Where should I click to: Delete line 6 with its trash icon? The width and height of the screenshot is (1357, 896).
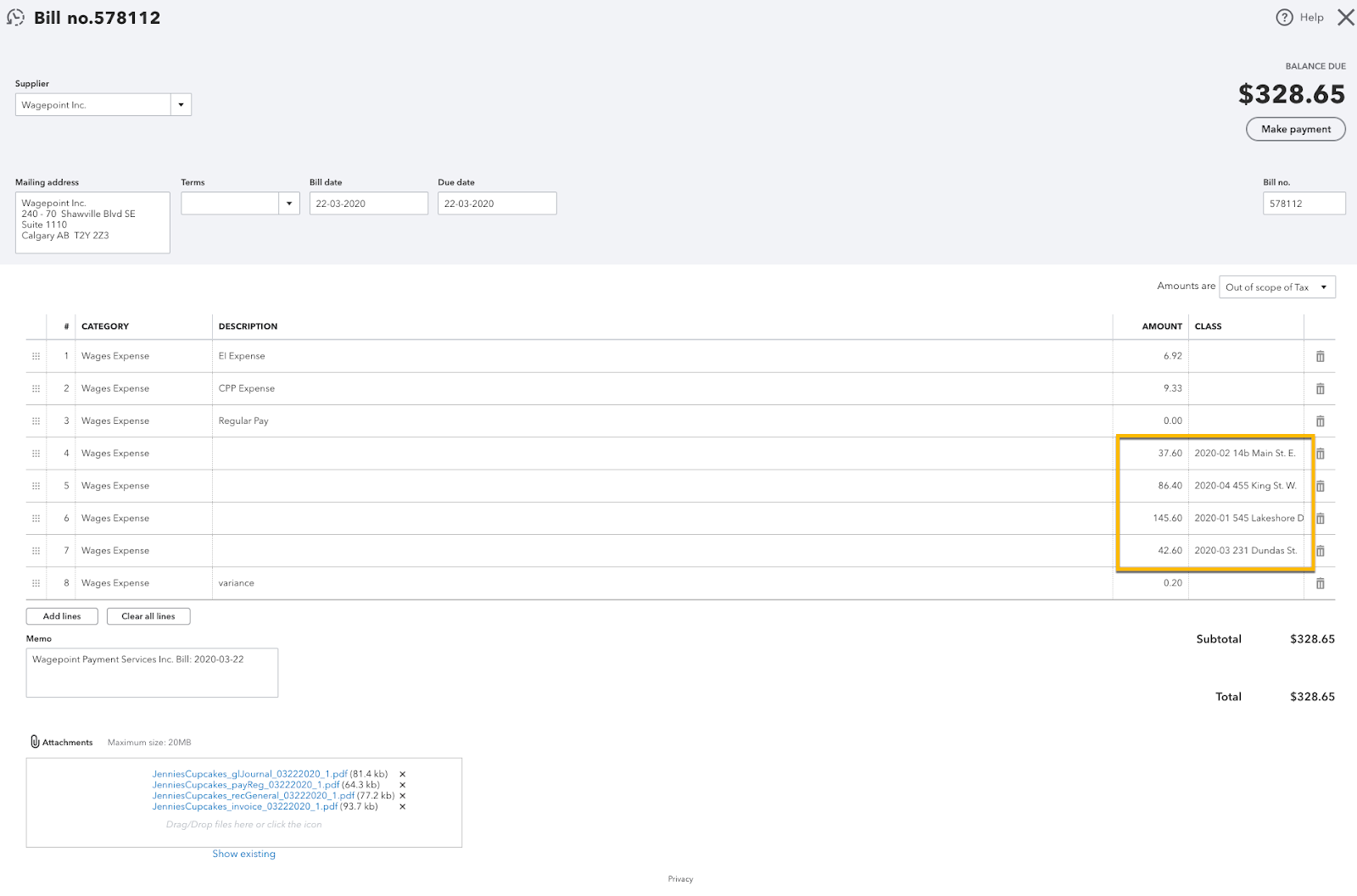[x=1320, y=519]
